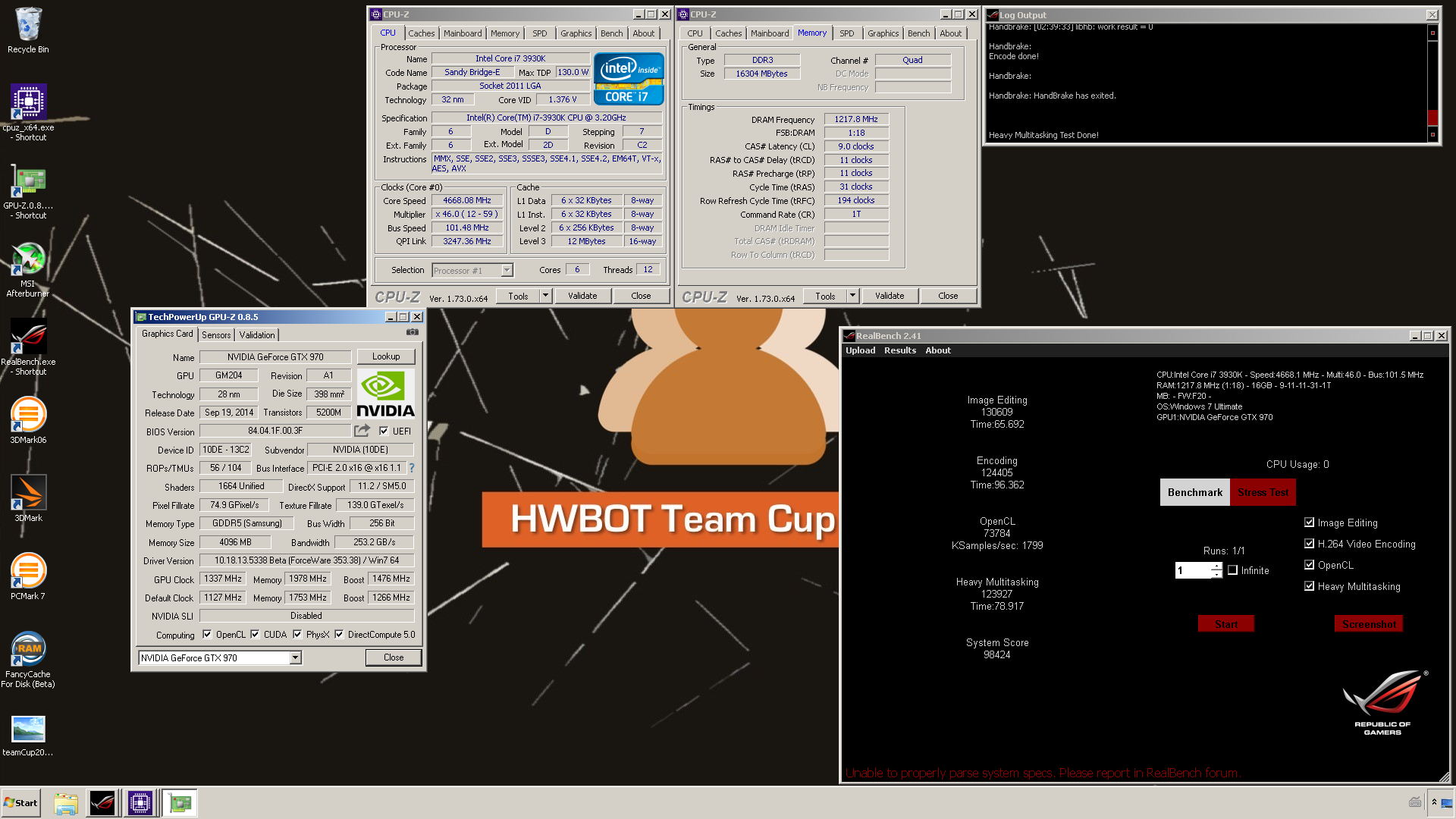The width and height of the screenshot is (1456, 819).
Task: Toggle DirectCompute 5.0 checkbox in GPU-Z
Action: point(339,635)
